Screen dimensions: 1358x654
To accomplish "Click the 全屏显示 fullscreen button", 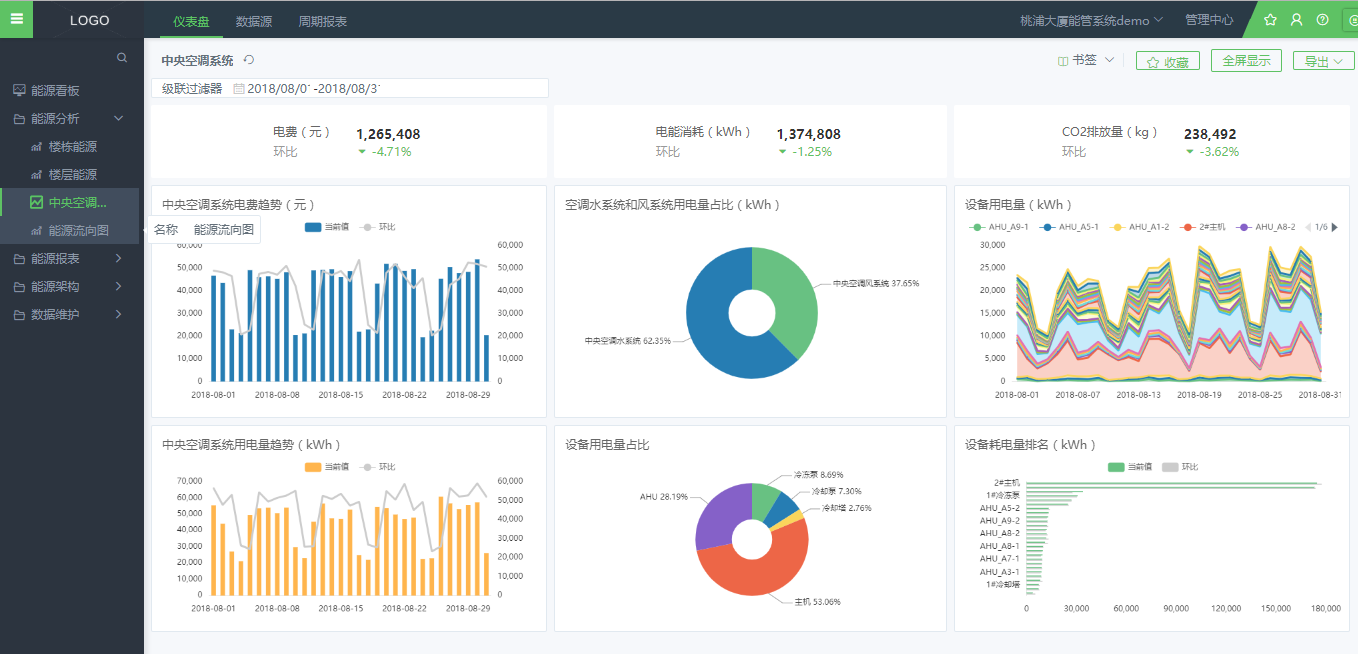I will point(1245,61).
